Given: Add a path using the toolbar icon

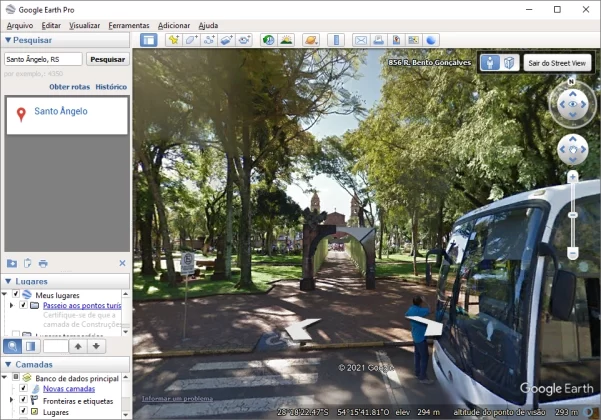Looking at the screenshot, I should point(209,40).
